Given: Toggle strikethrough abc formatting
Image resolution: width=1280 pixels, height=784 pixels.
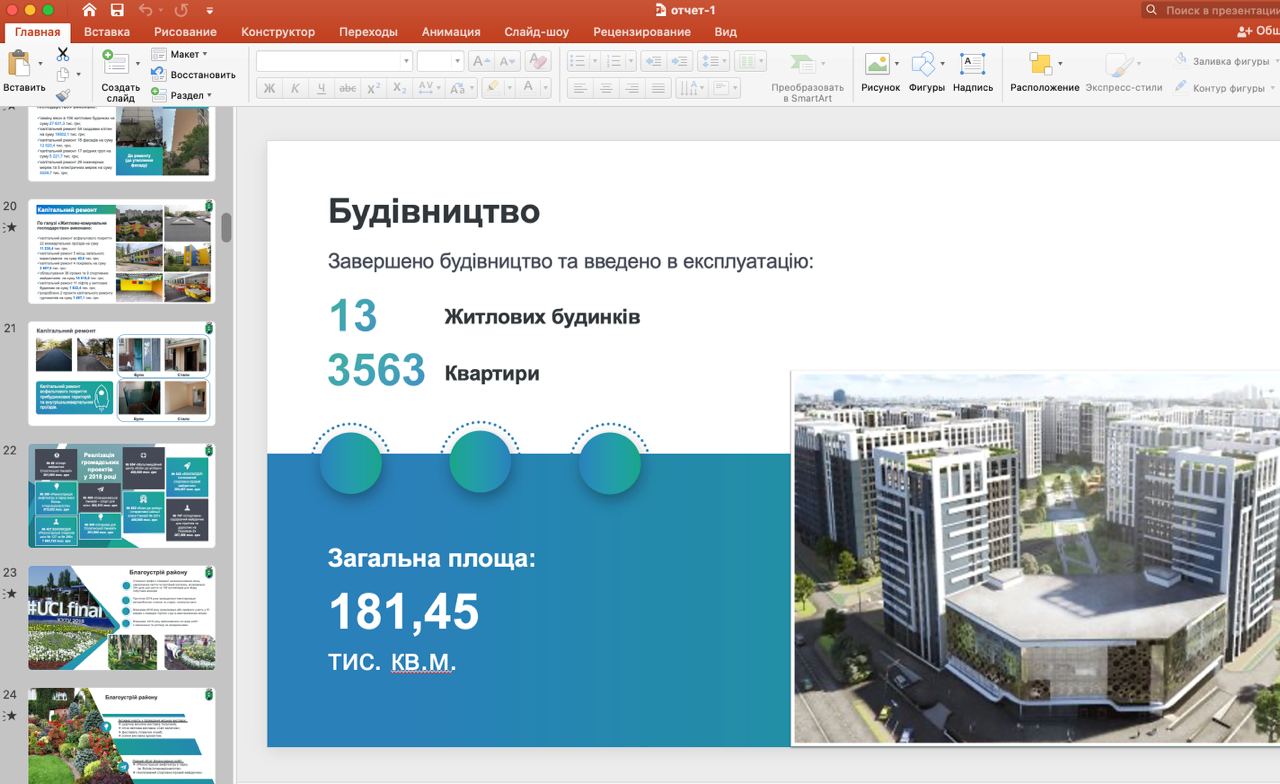Looking at the screenshot, I should (347, 88).
